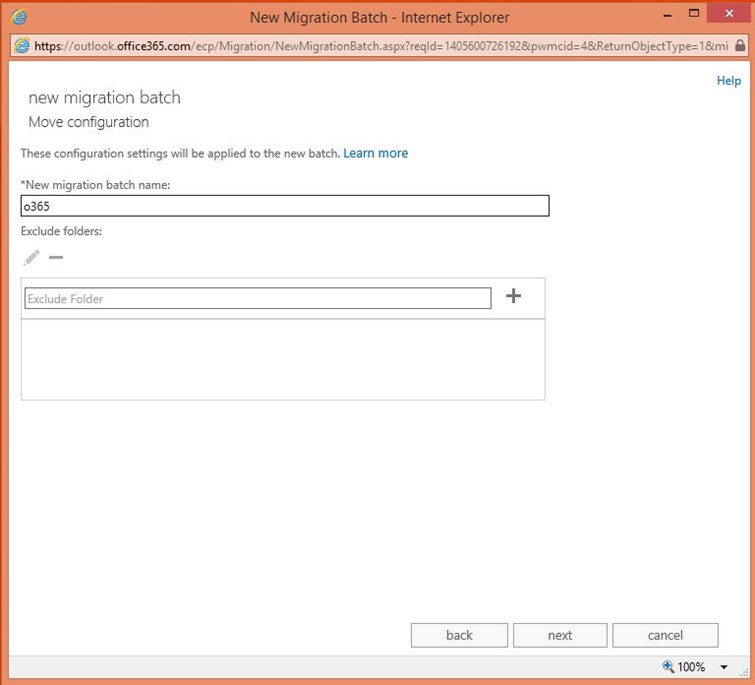This screenshot has width=755, height=685.
Task: Click the remove minus icon under Exclude folders
Action: click(x=56, y=258)
